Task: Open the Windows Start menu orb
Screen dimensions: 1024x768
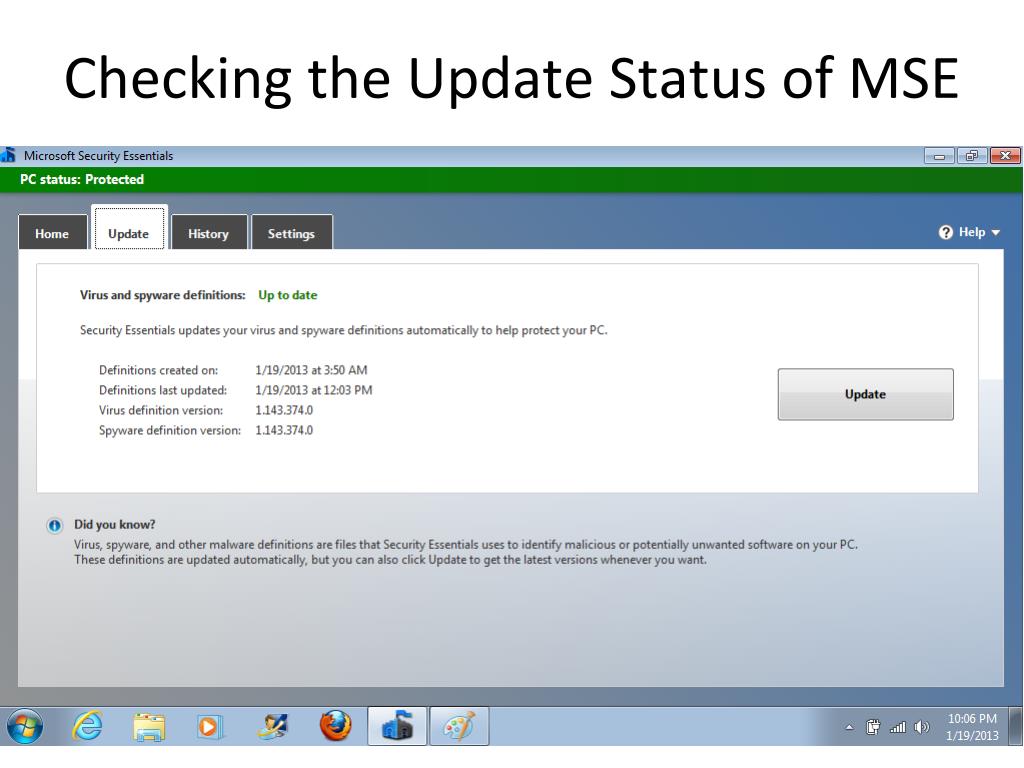Action: click(25, 726)
